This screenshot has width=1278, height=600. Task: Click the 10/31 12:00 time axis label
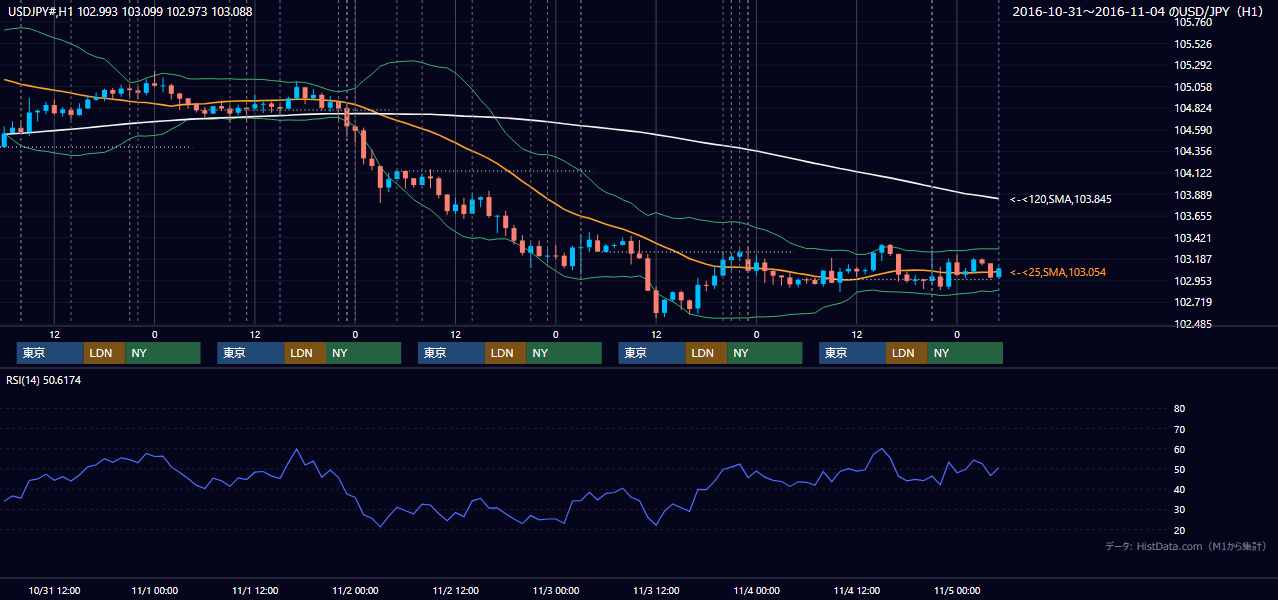[x=54, y=591]
